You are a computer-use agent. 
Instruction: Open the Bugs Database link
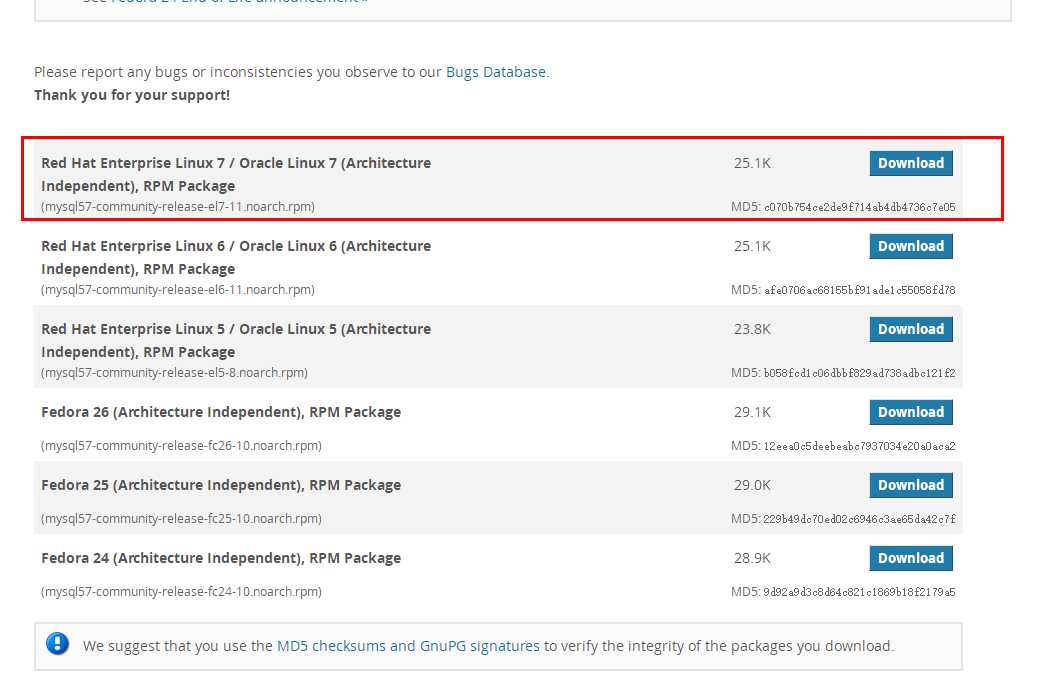pos(496,72)
